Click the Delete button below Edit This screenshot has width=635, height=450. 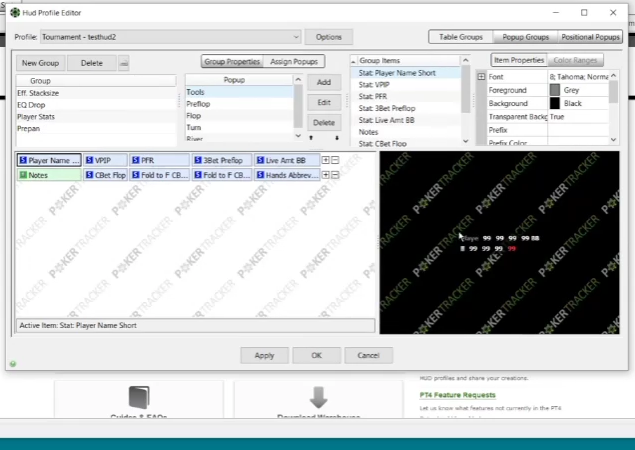(x=324, y=123)
